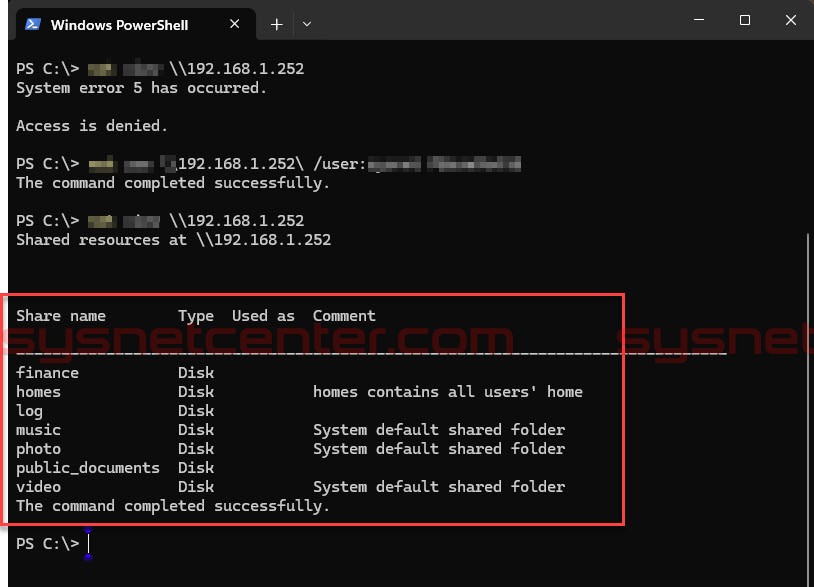Image resolution: width=814 pixels, height=587 pixels.
Task: Click the first command's '\\192.168.1.252' address
Action: (237, 69)
